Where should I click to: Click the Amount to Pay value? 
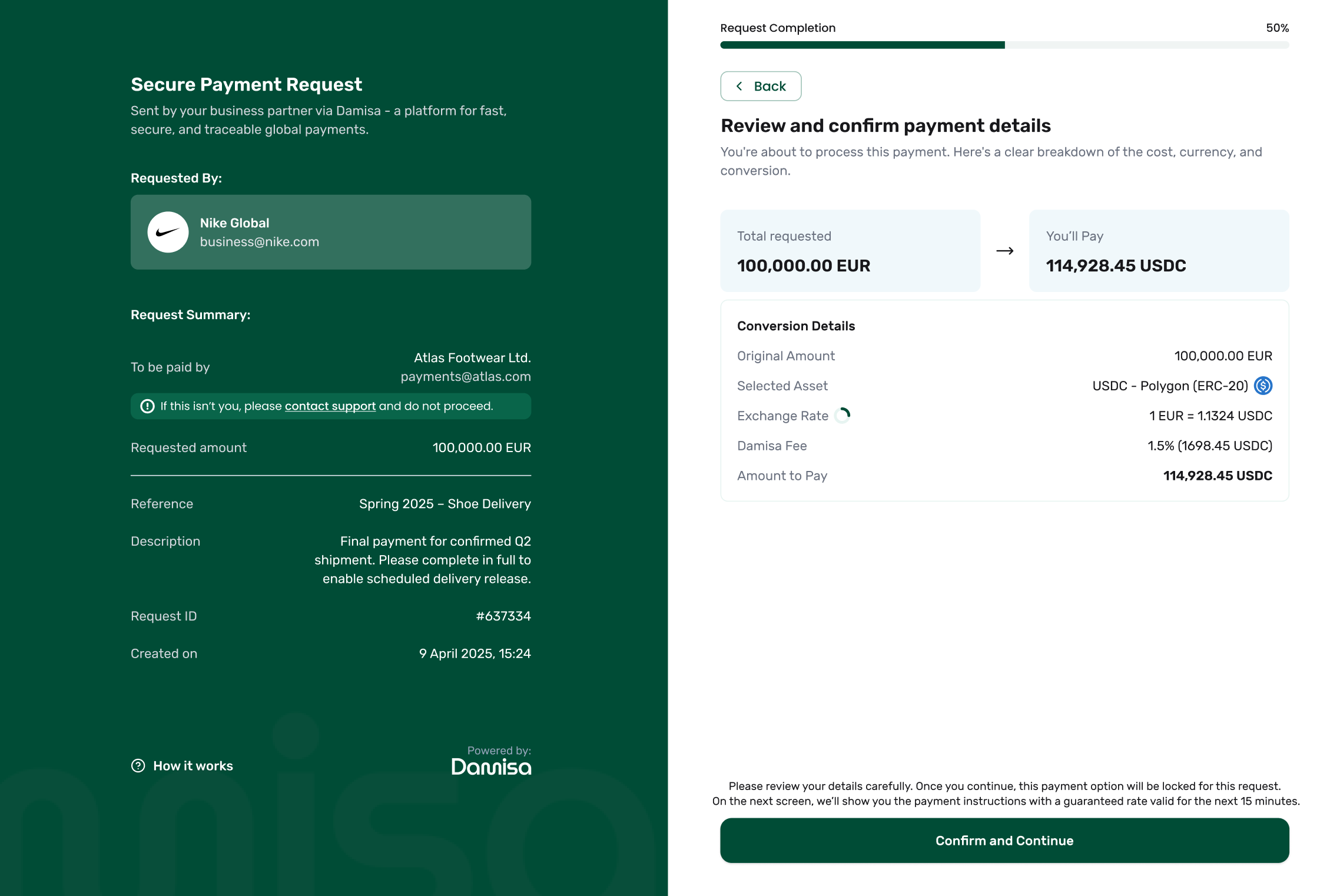pyautogui.click(x=1217, y=476)
